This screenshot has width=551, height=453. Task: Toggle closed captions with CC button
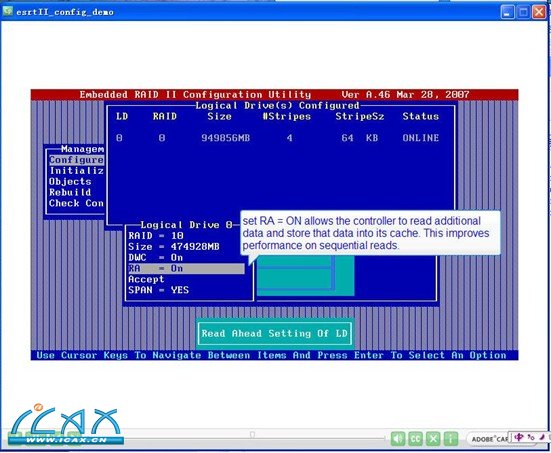(415, 438)
